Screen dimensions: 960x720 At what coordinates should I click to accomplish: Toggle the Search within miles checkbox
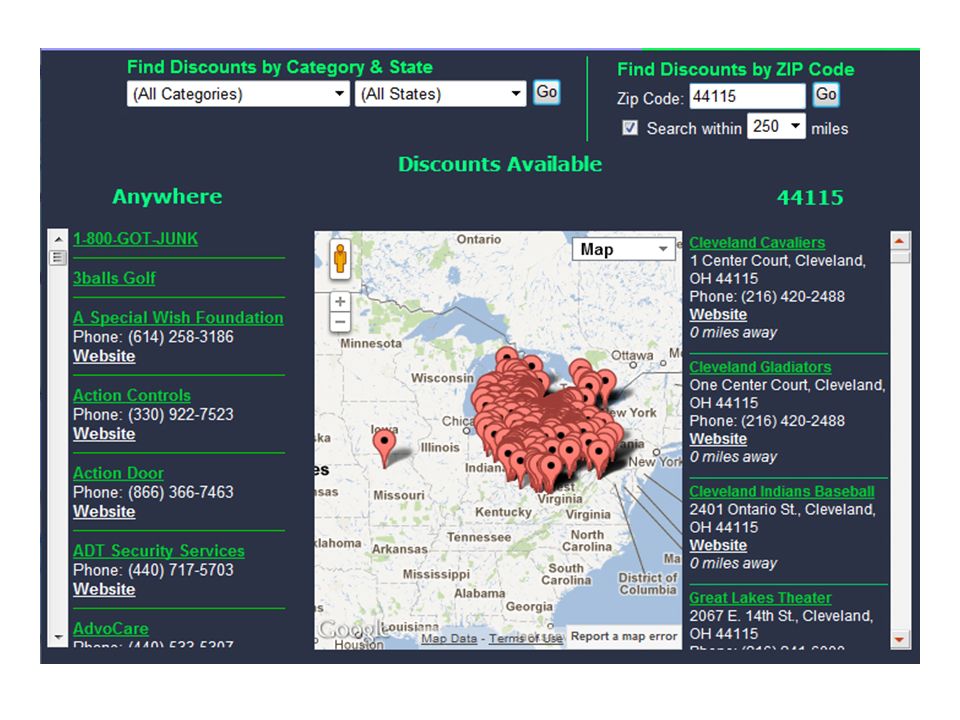(x=629, y=127)
